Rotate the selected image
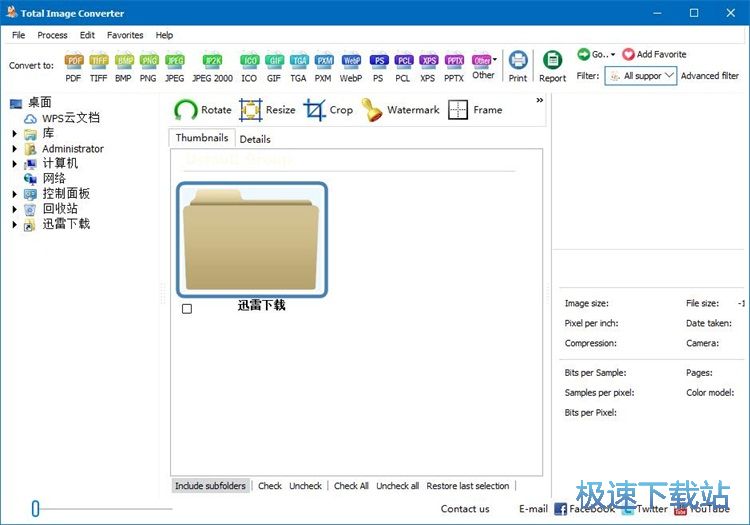Image resolution: width=750 pixels, height=525 pixels. click(x=203, y=110)
